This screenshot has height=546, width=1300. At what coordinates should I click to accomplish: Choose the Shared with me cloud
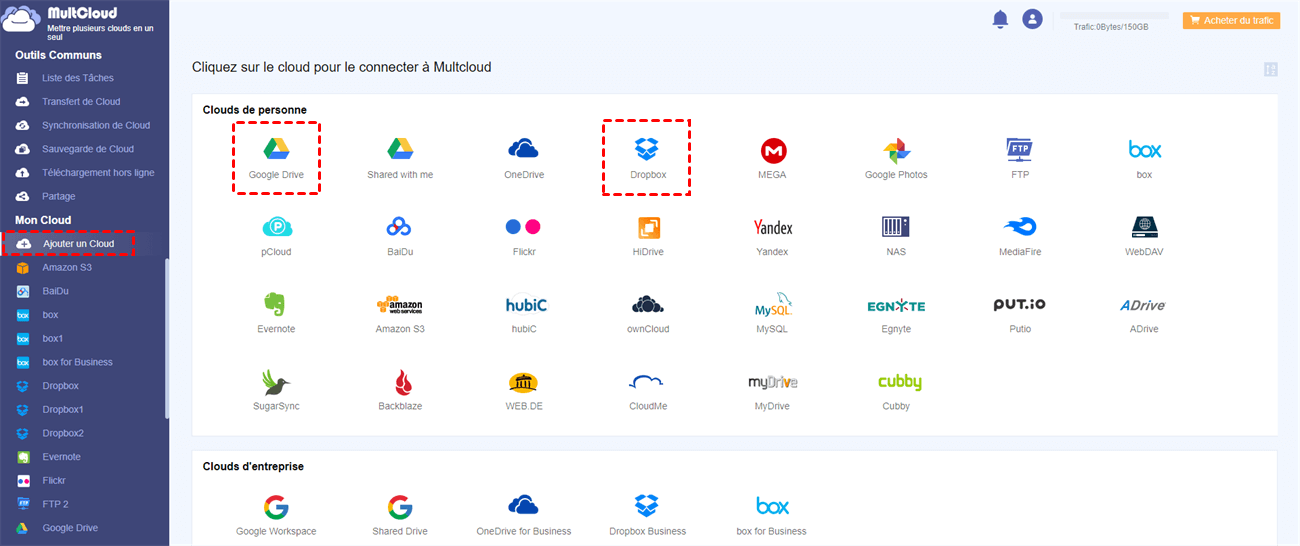[400, 150]
